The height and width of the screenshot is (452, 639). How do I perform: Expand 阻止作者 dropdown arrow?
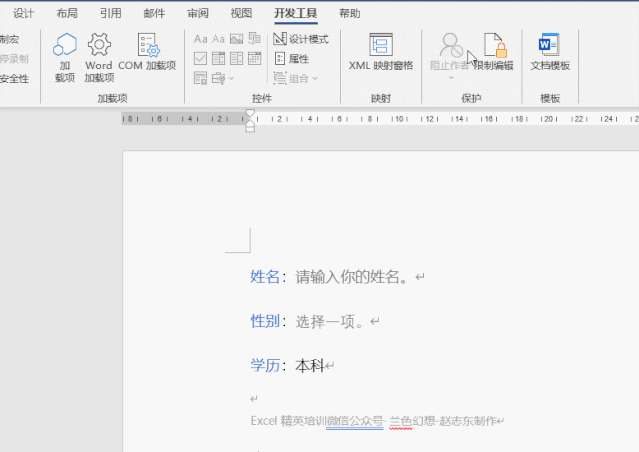click(451, 78)
